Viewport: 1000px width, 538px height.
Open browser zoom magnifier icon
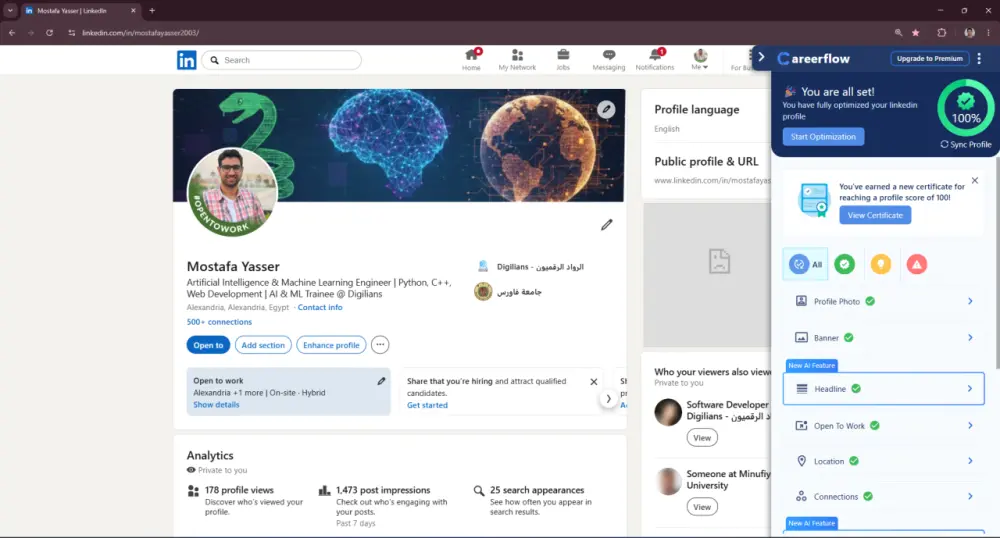click(898, 33)
